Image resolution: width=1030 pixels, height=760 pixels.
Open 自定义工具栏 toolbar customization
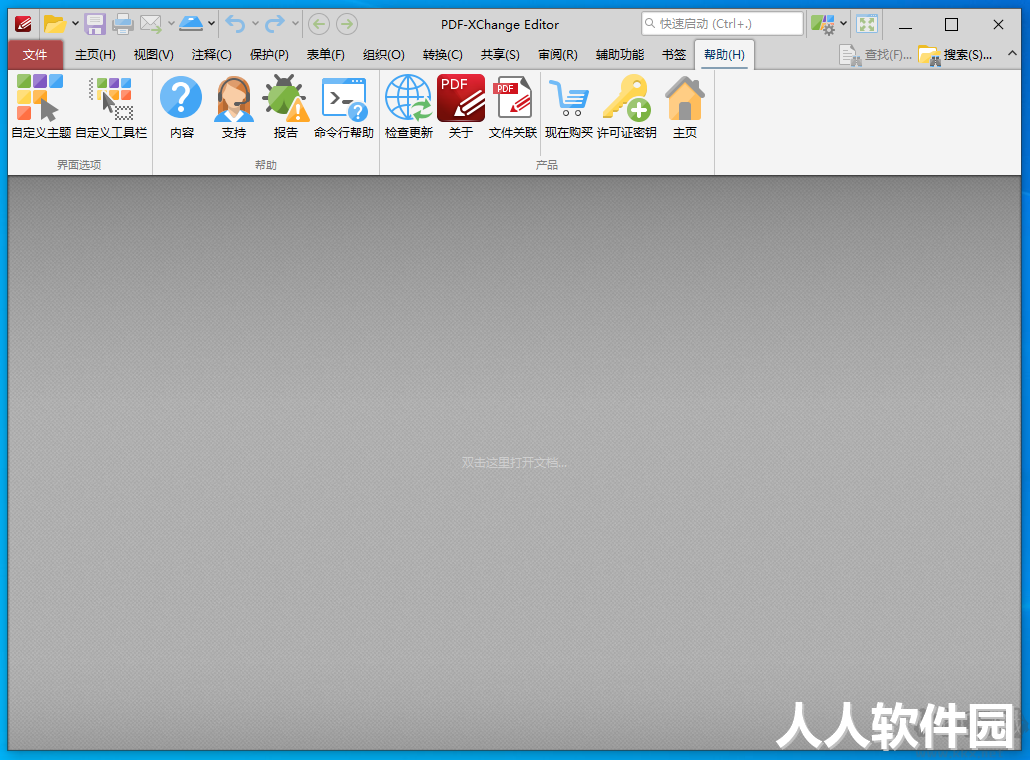(111, 106)
